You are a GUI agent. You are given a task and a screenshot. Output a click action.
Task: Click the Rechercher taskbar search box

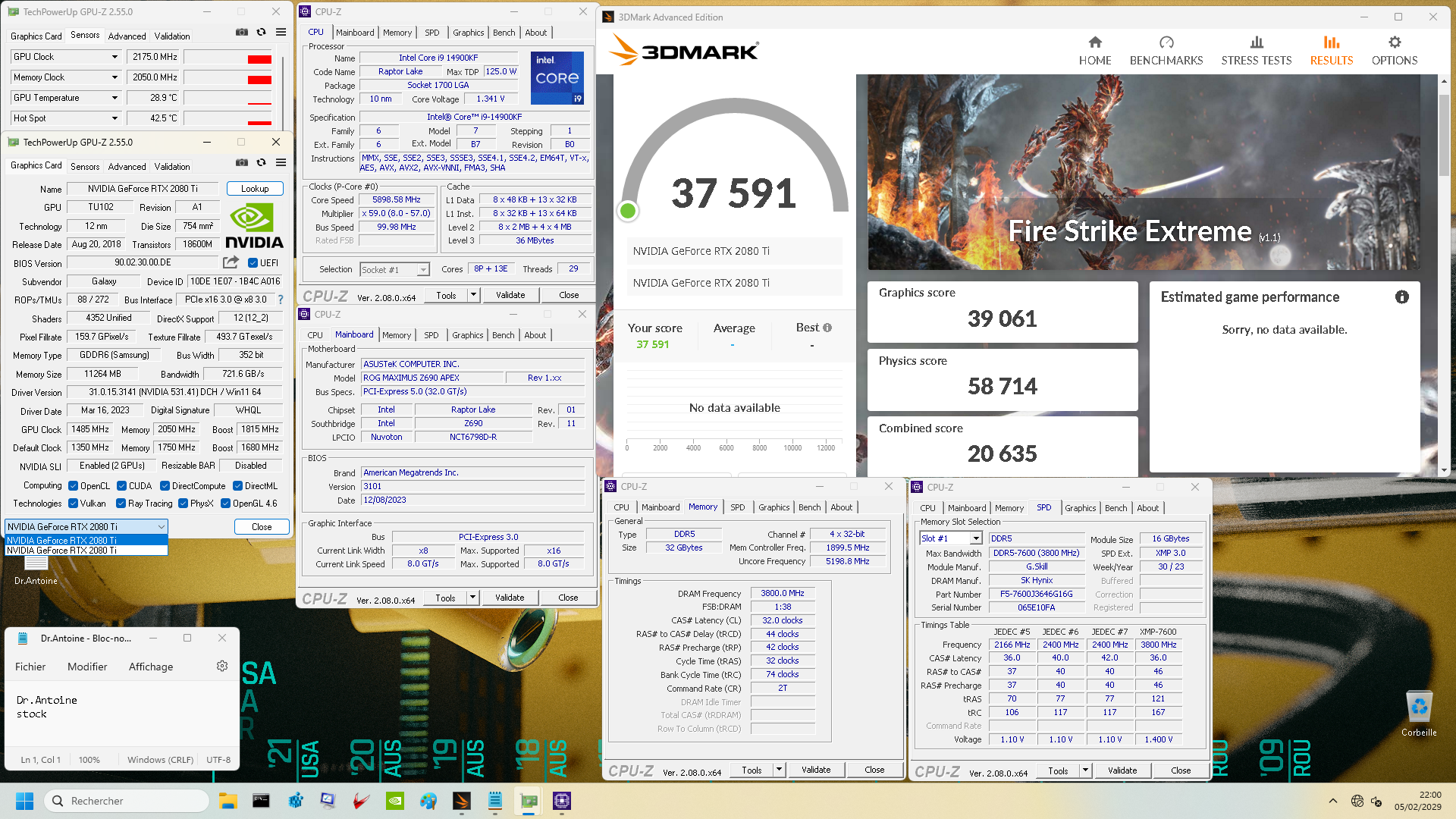[127, 801]
